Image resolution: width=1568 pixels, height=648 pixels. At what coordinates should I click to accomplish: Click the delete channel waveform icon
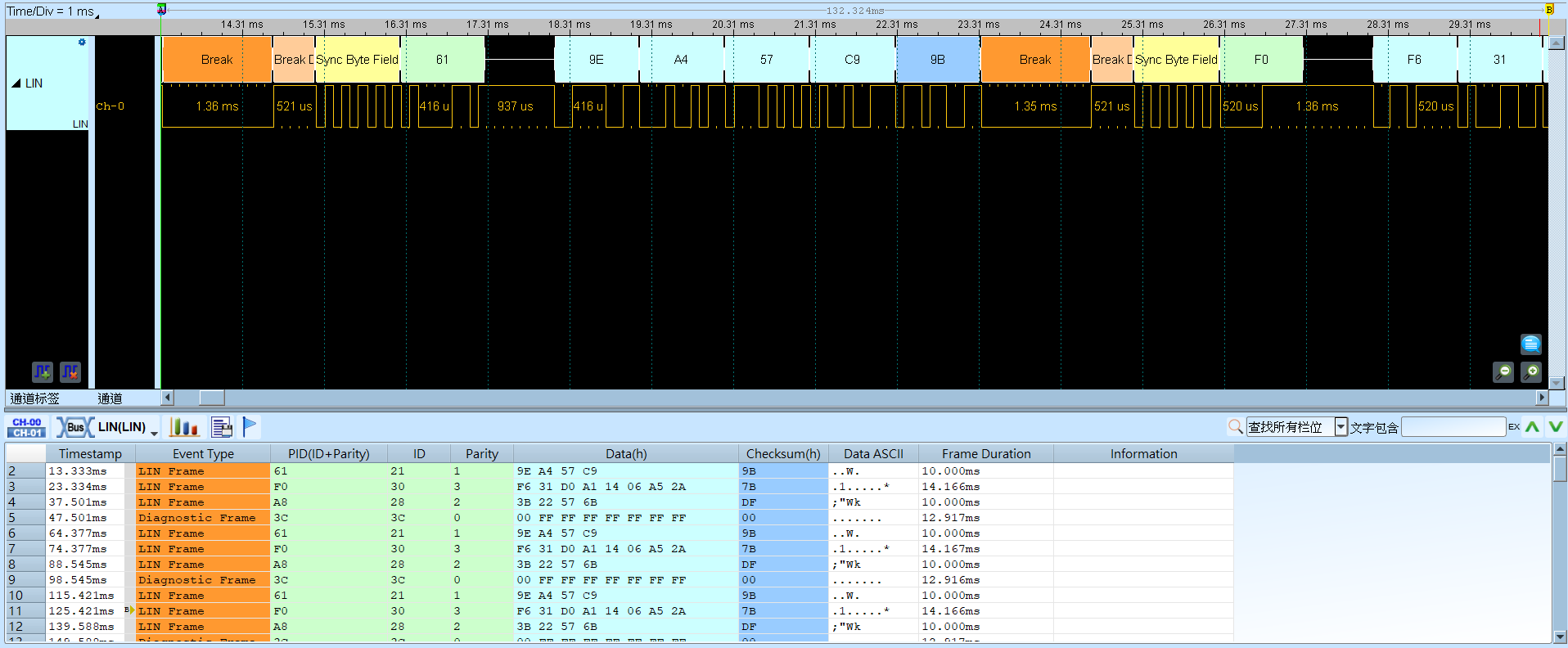coord(70,372)
